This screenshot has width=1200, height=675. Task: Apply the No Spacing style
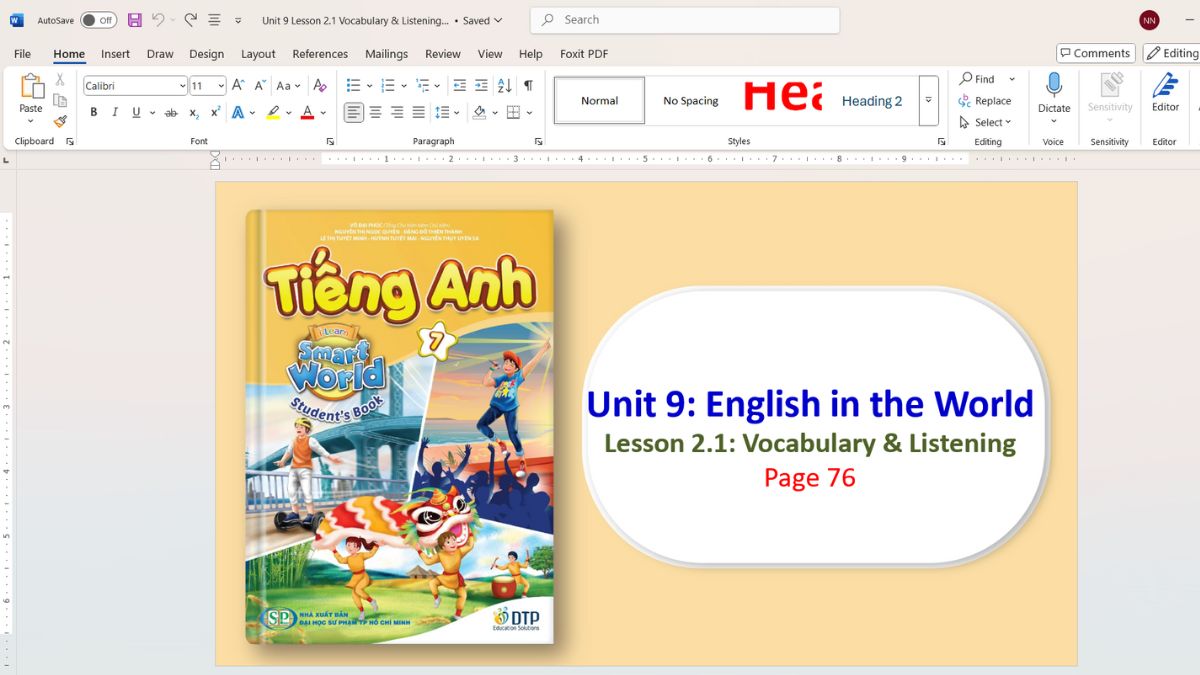[692, 100]
